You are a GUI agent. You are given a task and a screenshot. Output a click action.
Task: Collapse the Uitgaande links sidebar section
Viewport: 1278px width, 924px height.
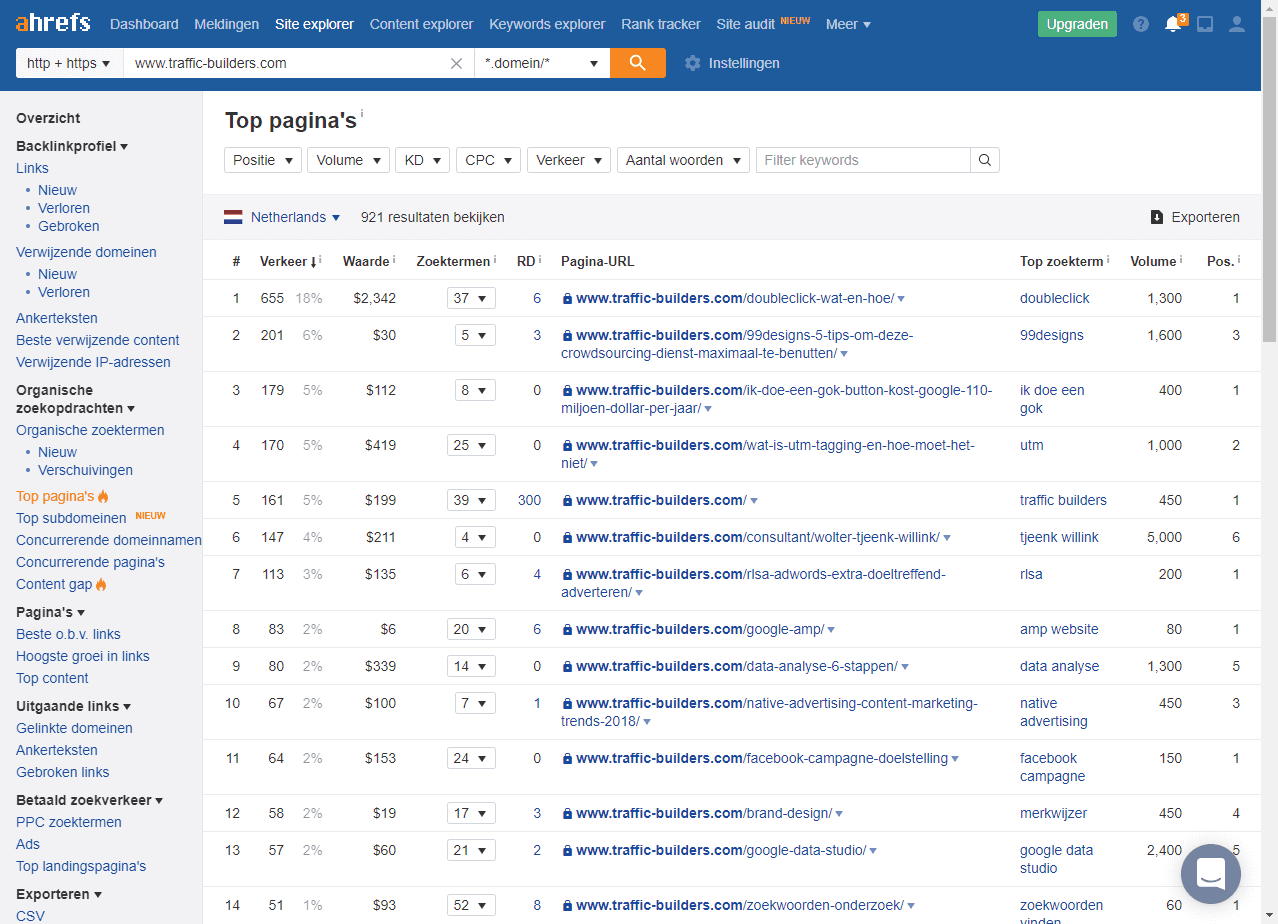coord(74,706)
